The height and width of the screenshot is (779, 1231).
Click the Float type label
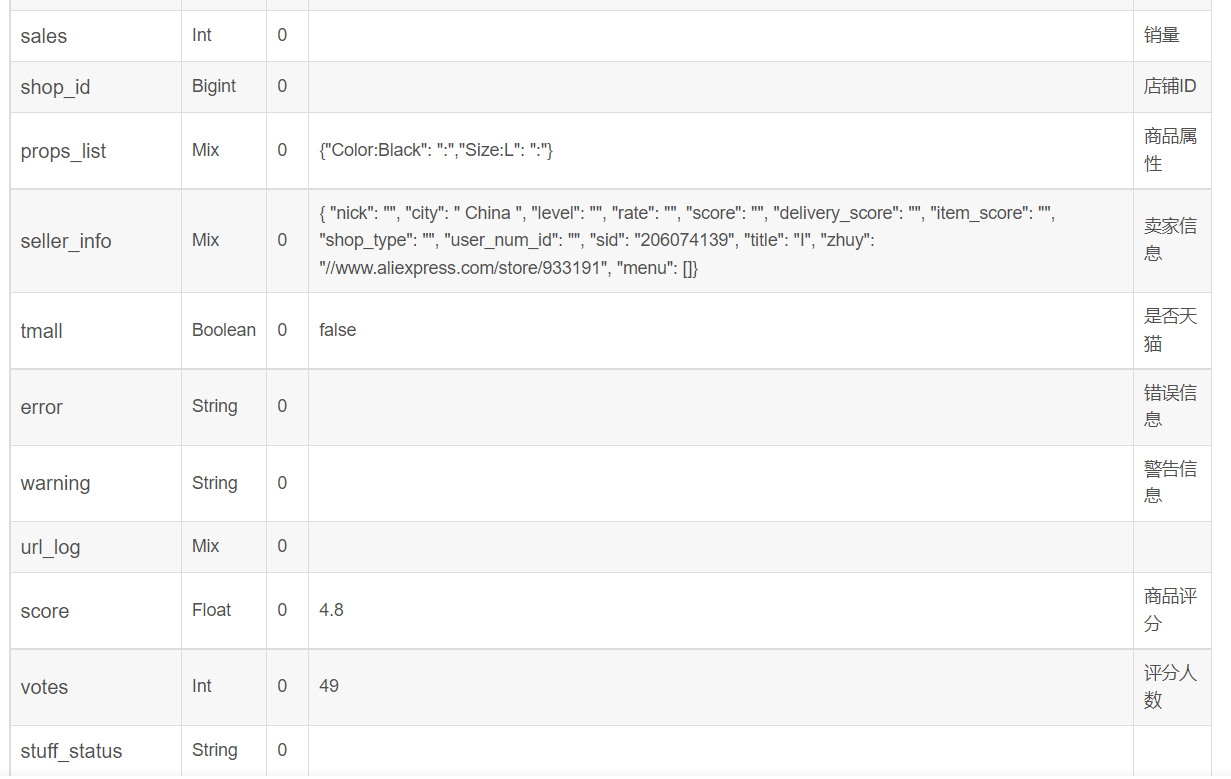tap(212, 610)
